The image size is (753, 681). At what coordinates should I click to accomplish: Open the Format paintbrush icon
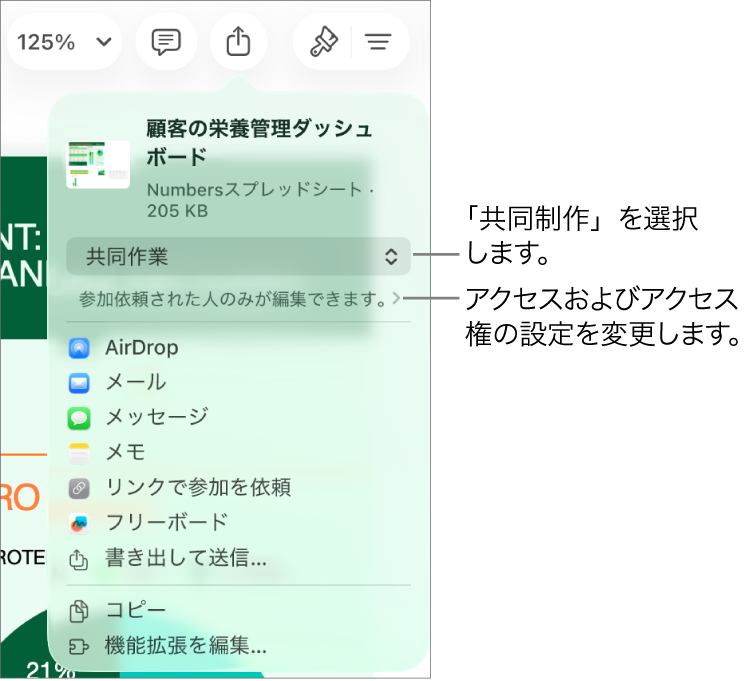324,42
